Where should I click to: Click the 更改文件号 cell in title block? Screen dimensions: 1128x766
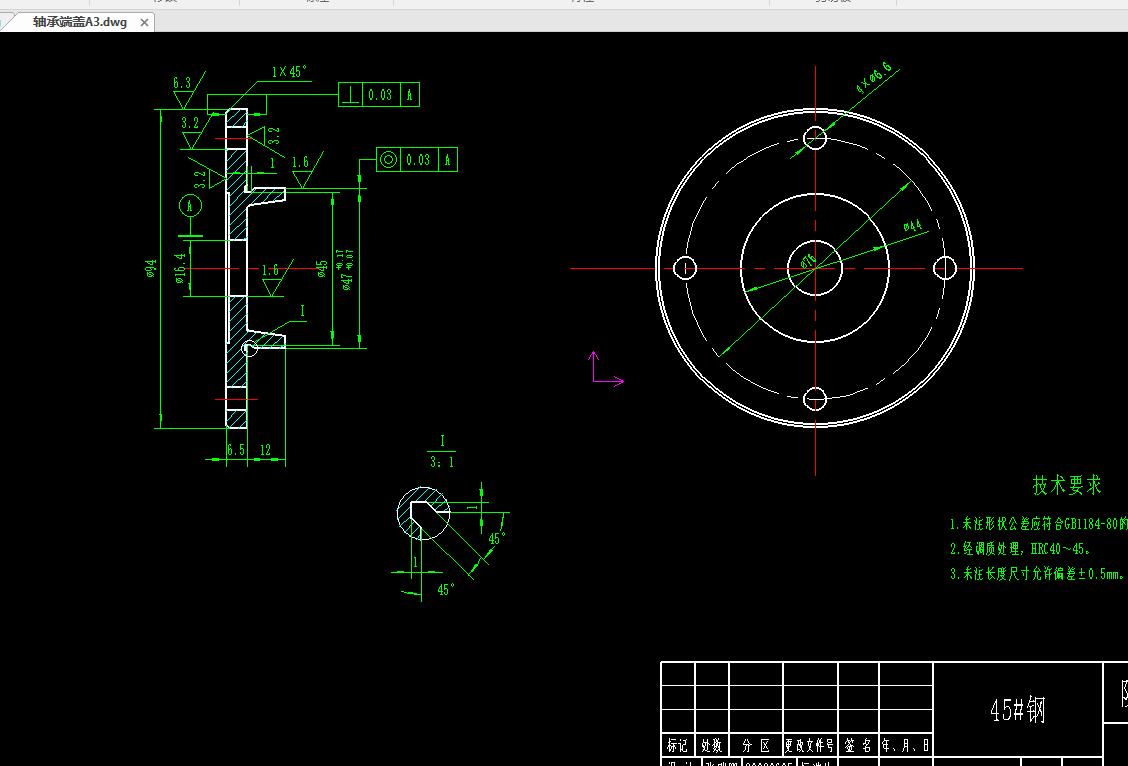pos(810,746)
